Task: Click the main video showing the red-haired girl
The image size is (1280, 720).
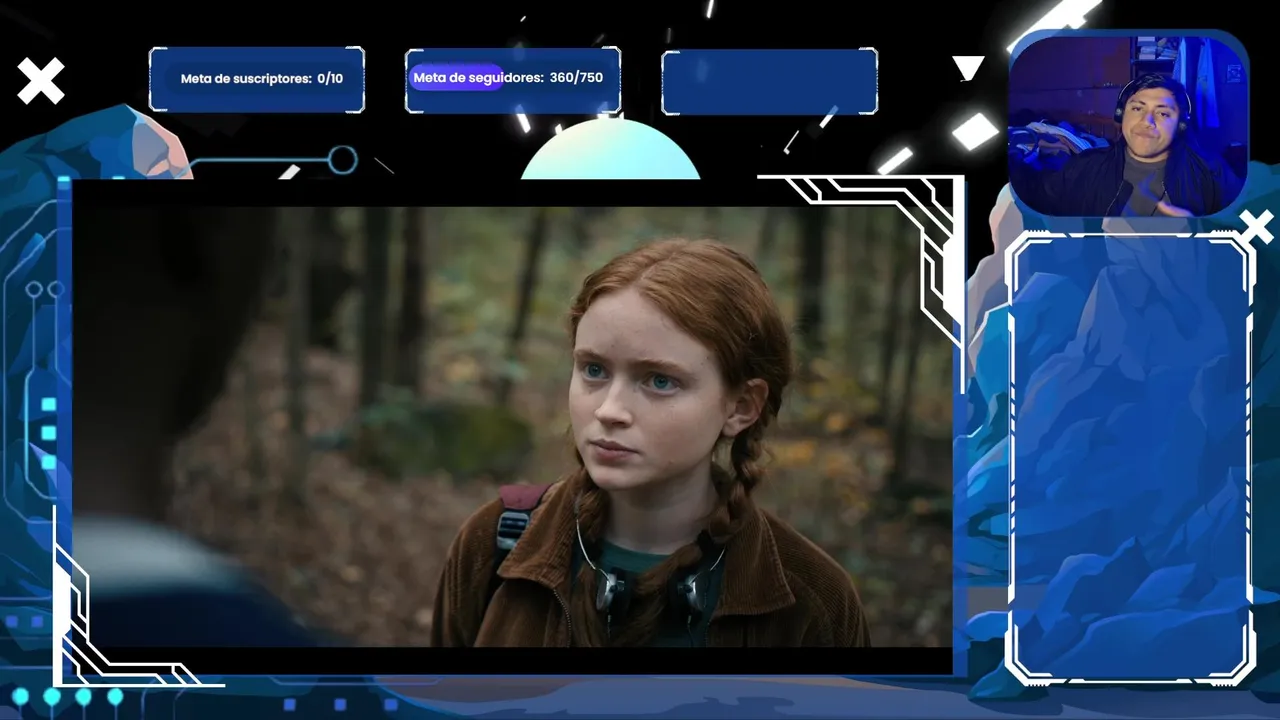Action: point(512,427)
